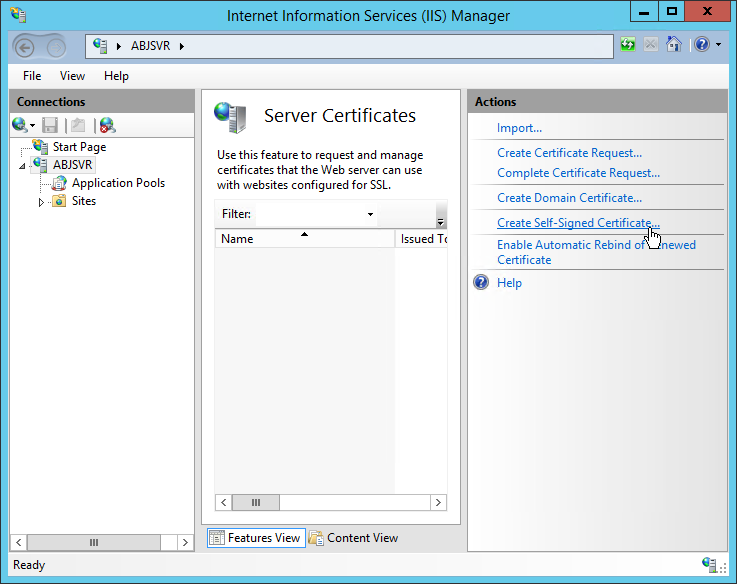This screenshot has height=584, width=737.
Task: Click Create Domain Certificate... link
Action: coord(569,198)
